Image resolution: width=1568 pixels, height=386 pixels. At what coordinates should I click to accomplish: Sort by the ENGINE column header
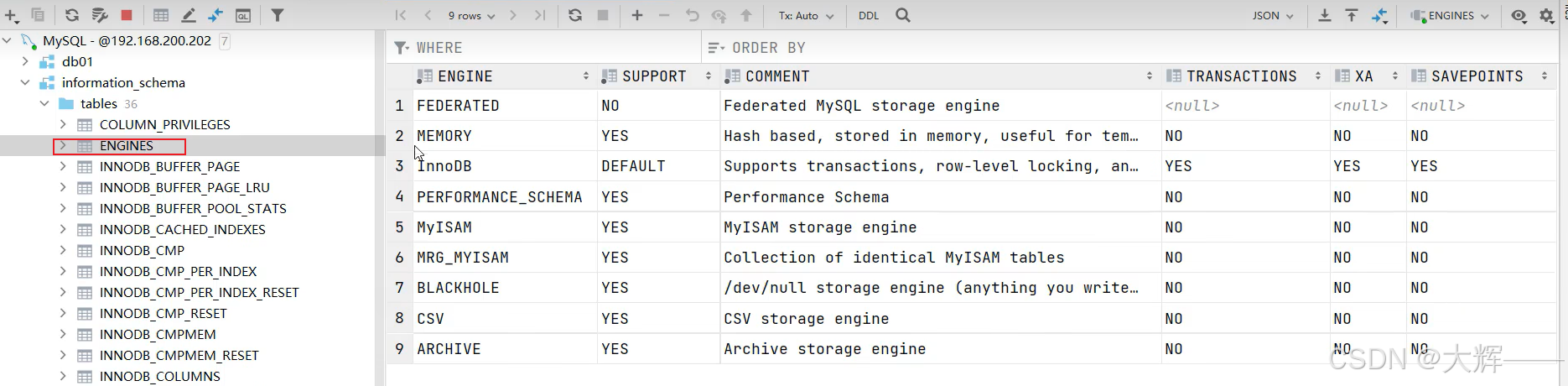(x=465, y=76)
